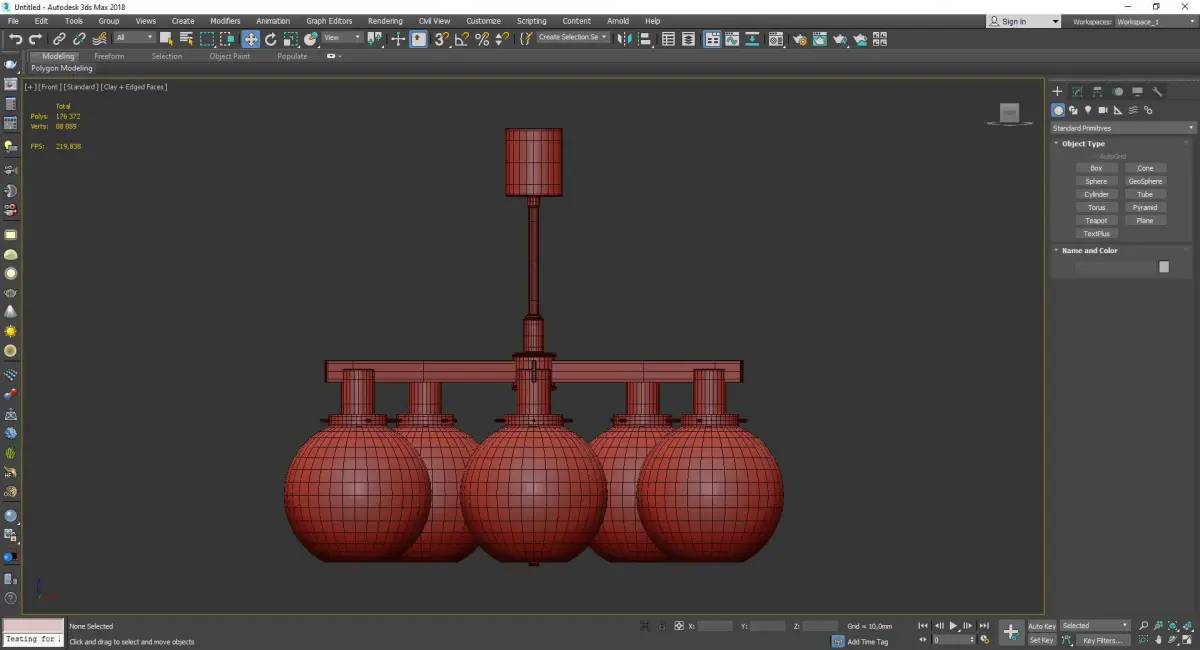Toggle Angle Snap on
Image resolution: width=1200 pixels, height=650 pixels.
461,39
